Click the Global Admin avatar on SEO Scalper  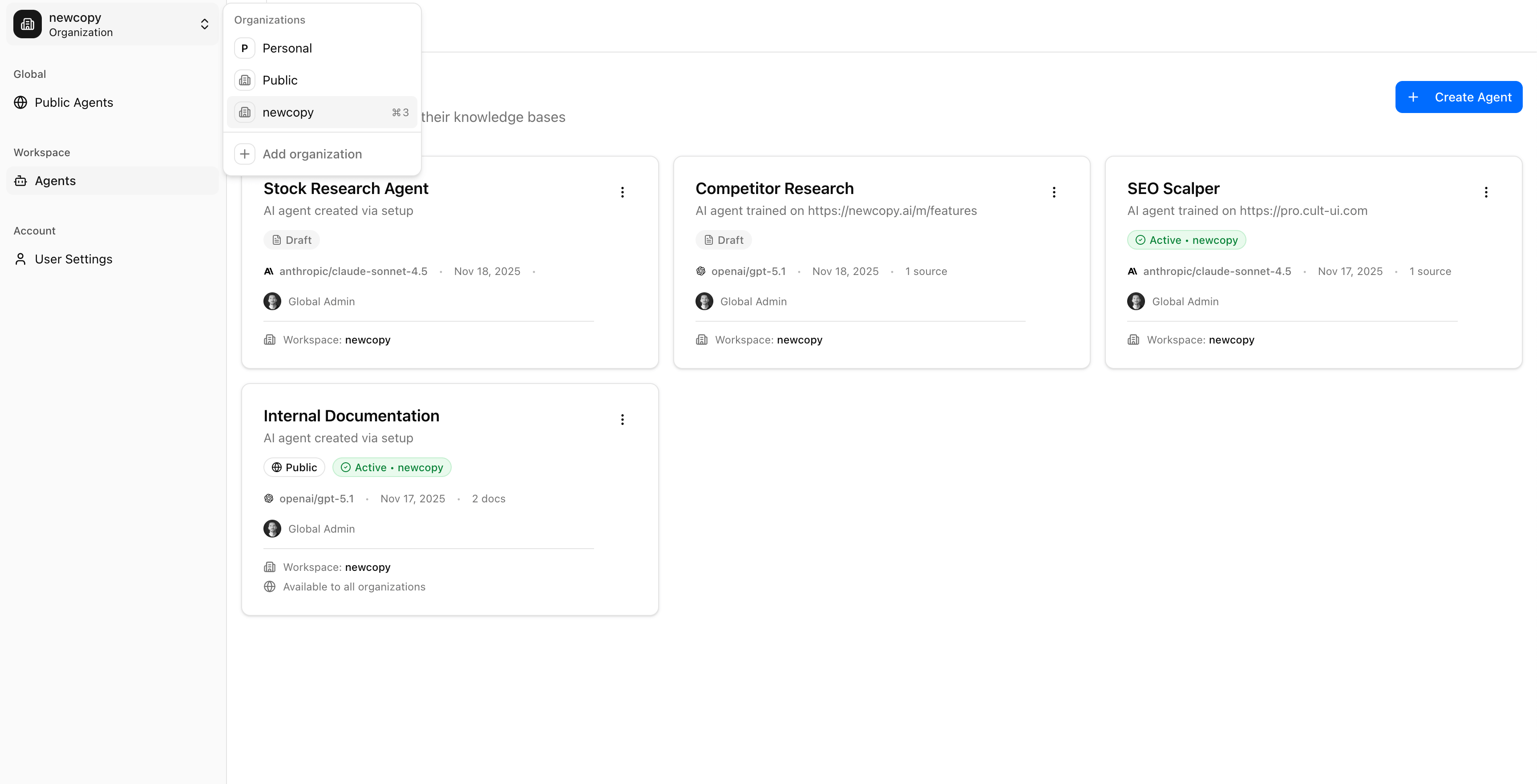pos(1136,301)
